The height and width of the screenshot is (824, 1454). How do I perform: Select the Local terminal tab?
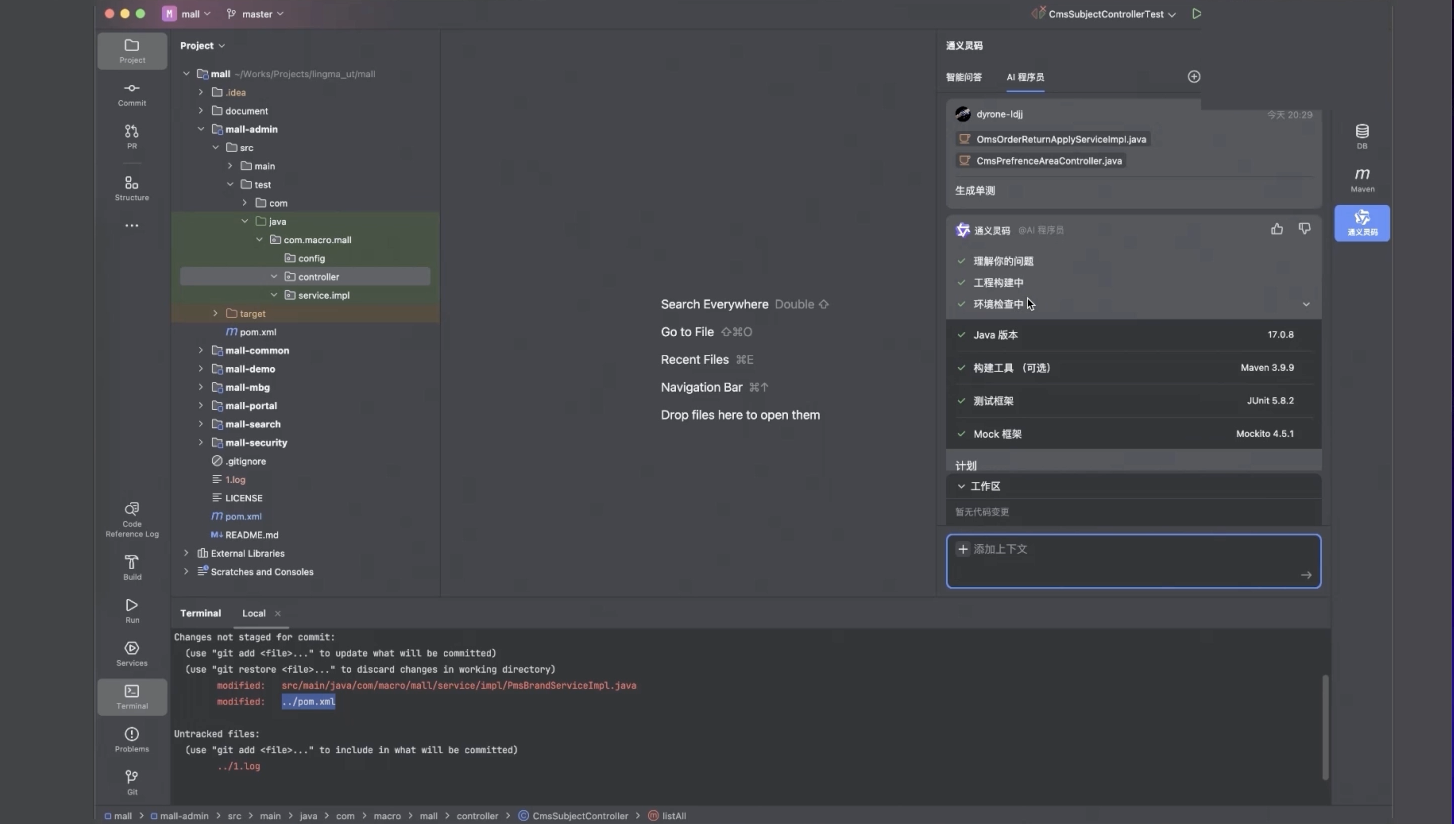point(254,614)
